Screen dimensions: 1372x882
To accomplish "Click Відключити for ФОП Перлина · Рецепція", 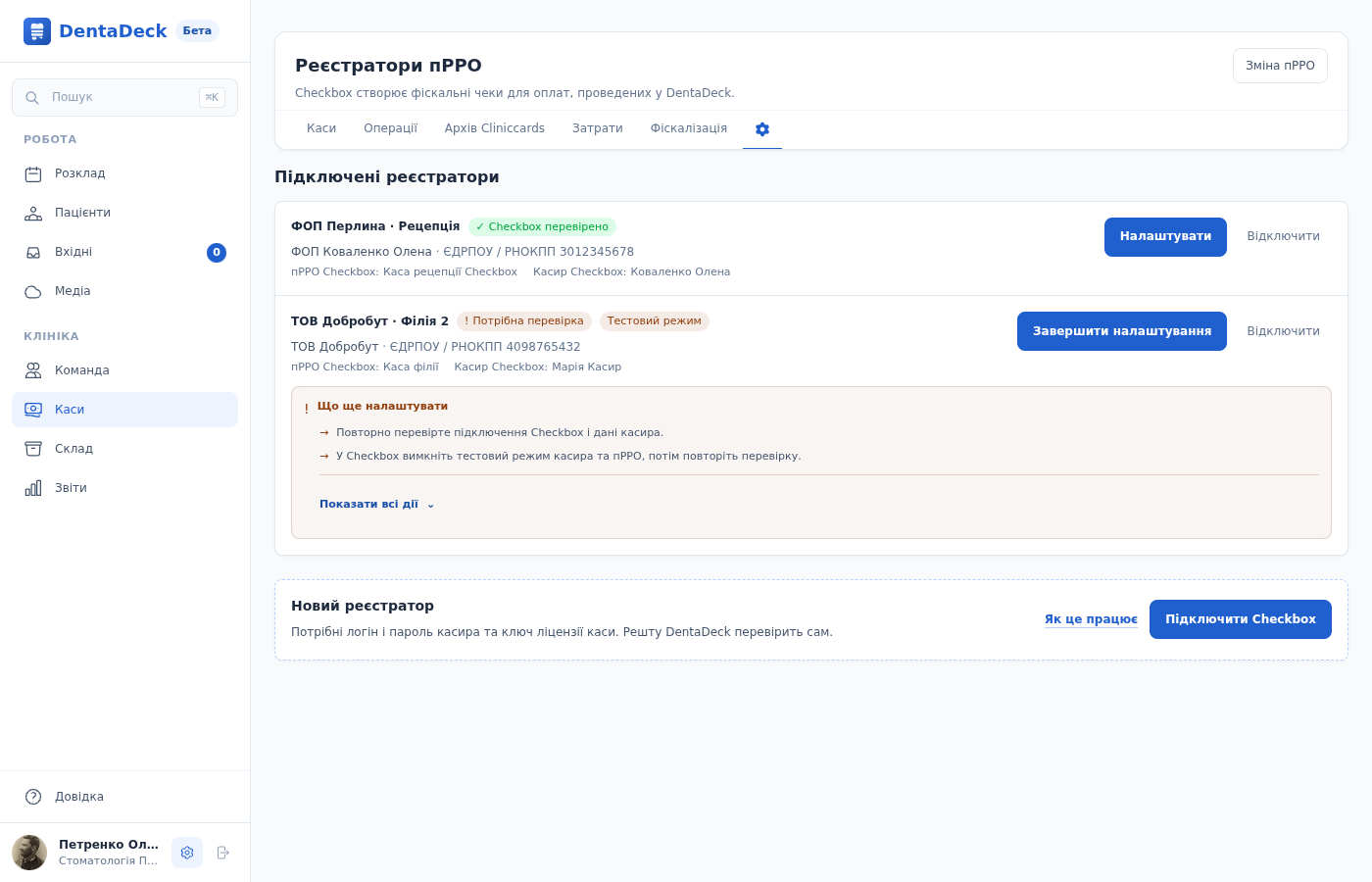I will (1283, 237).
